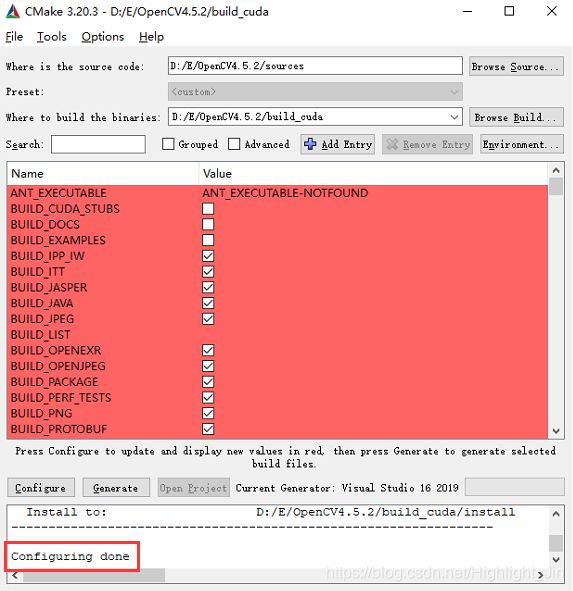
Task: Click the Configure button
Action: point(41,488)
